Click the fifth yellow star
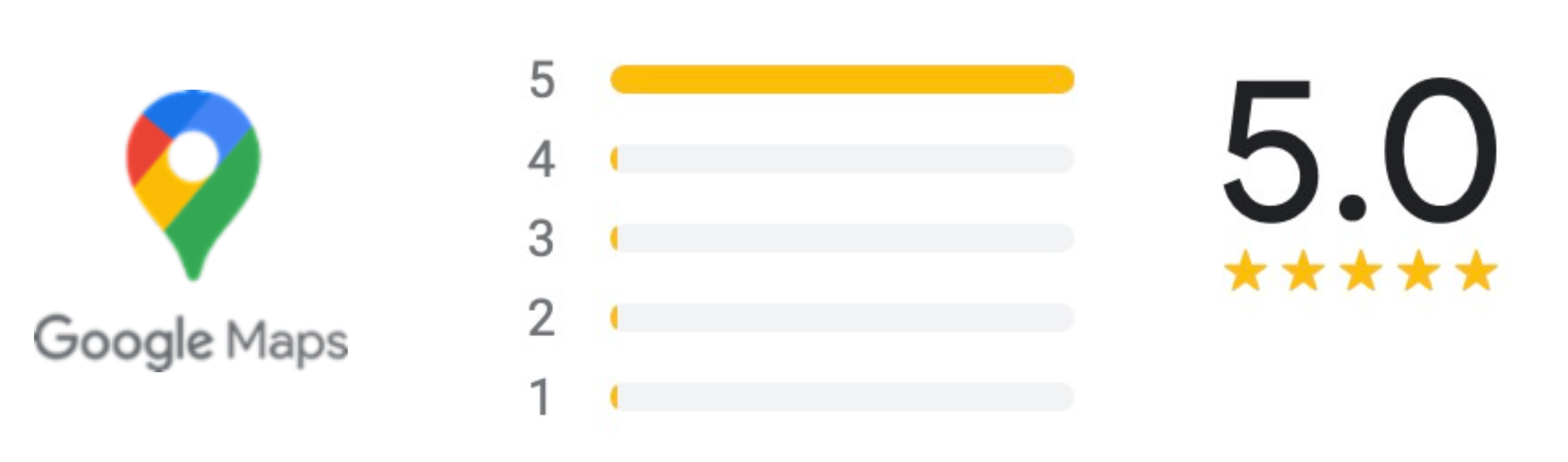The image size is (1568, 462). coord(1477,270)
